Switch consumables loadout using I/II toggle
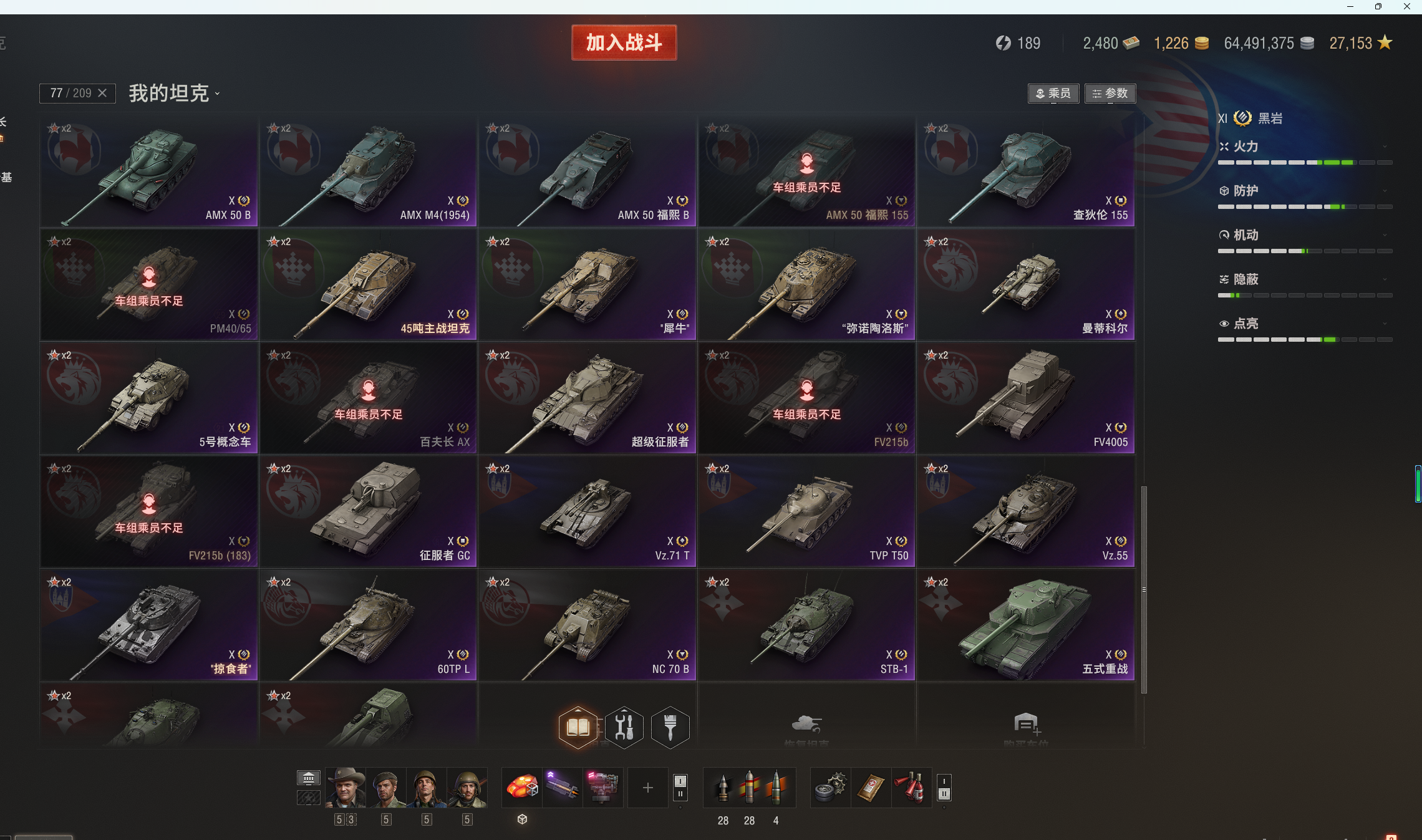 [x=944, y=788]
